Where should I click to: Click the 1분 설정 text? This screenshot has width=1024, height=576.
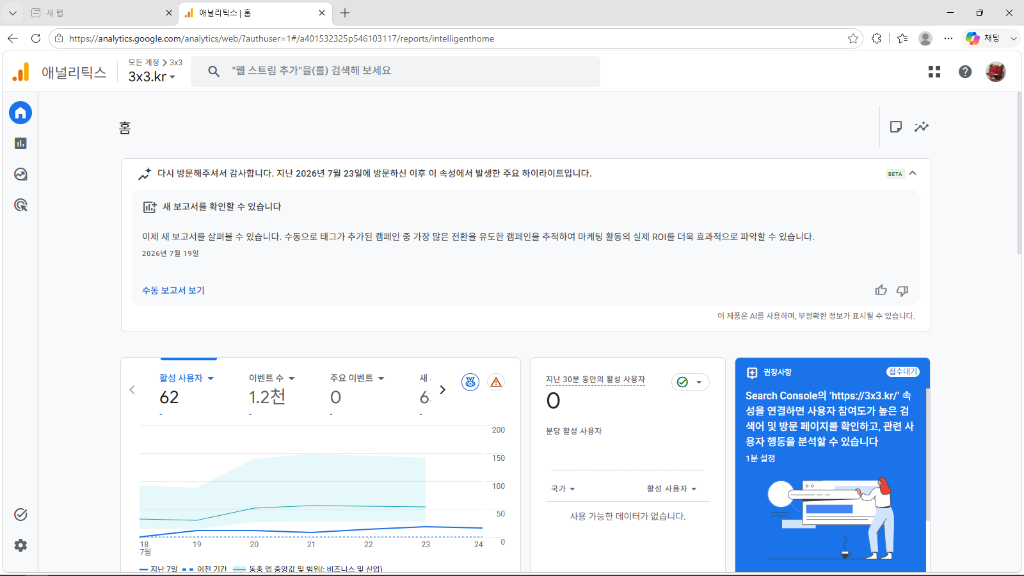click(x=760, y=458)
